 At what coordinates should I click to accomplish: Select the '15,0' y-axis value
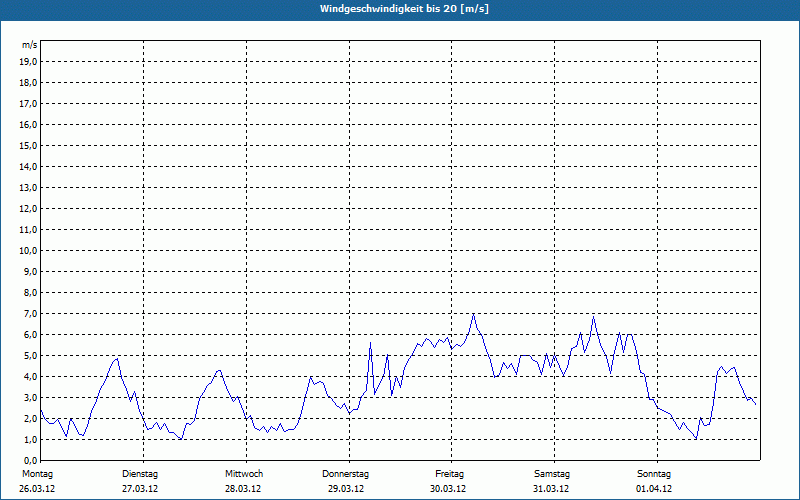[28, 145]
